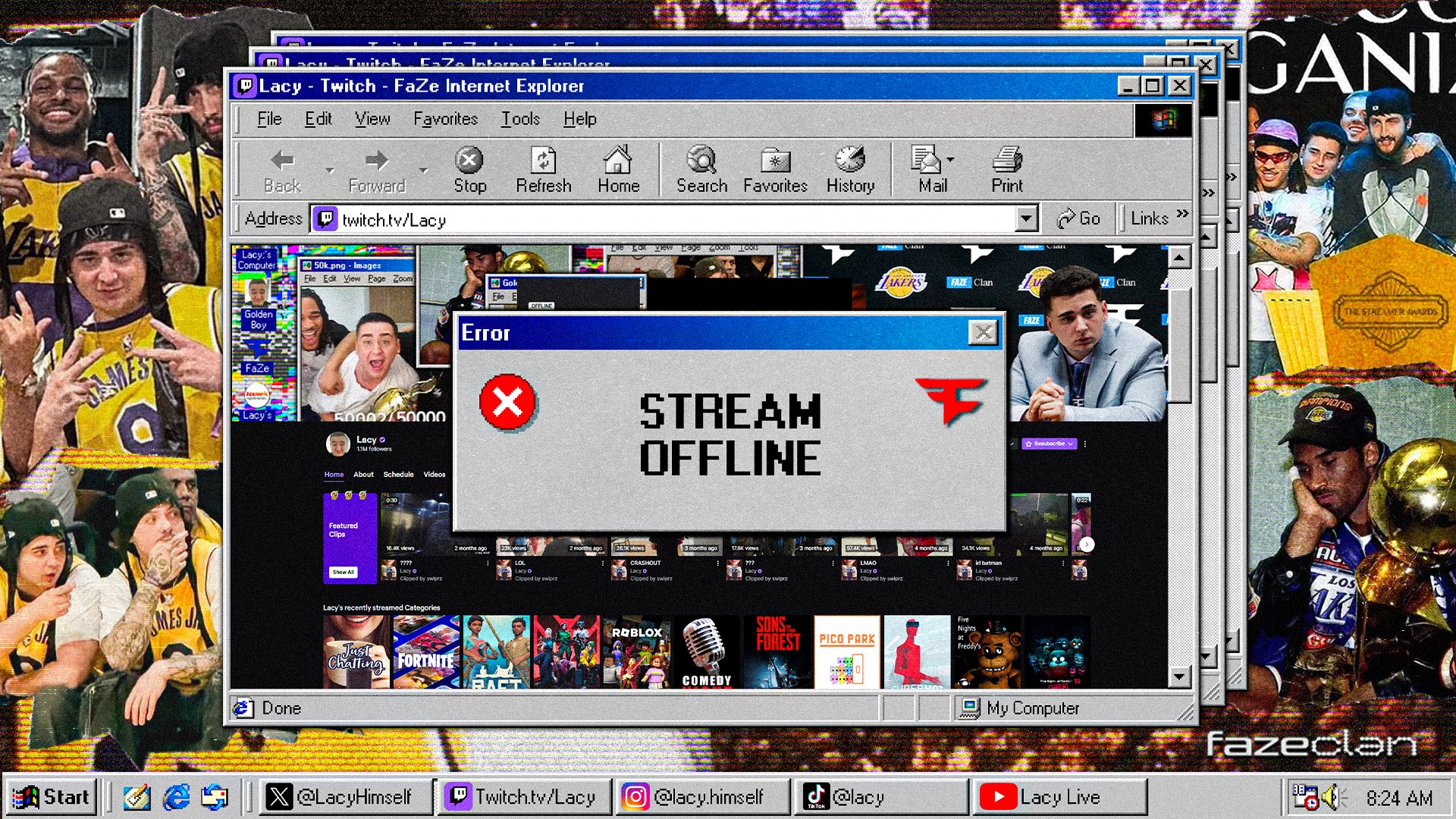The height and width of the screenshot is (819, 1456).
Task: Click the Print toolbar icon
Action: pyautogui.click(x=1007, y=160)
